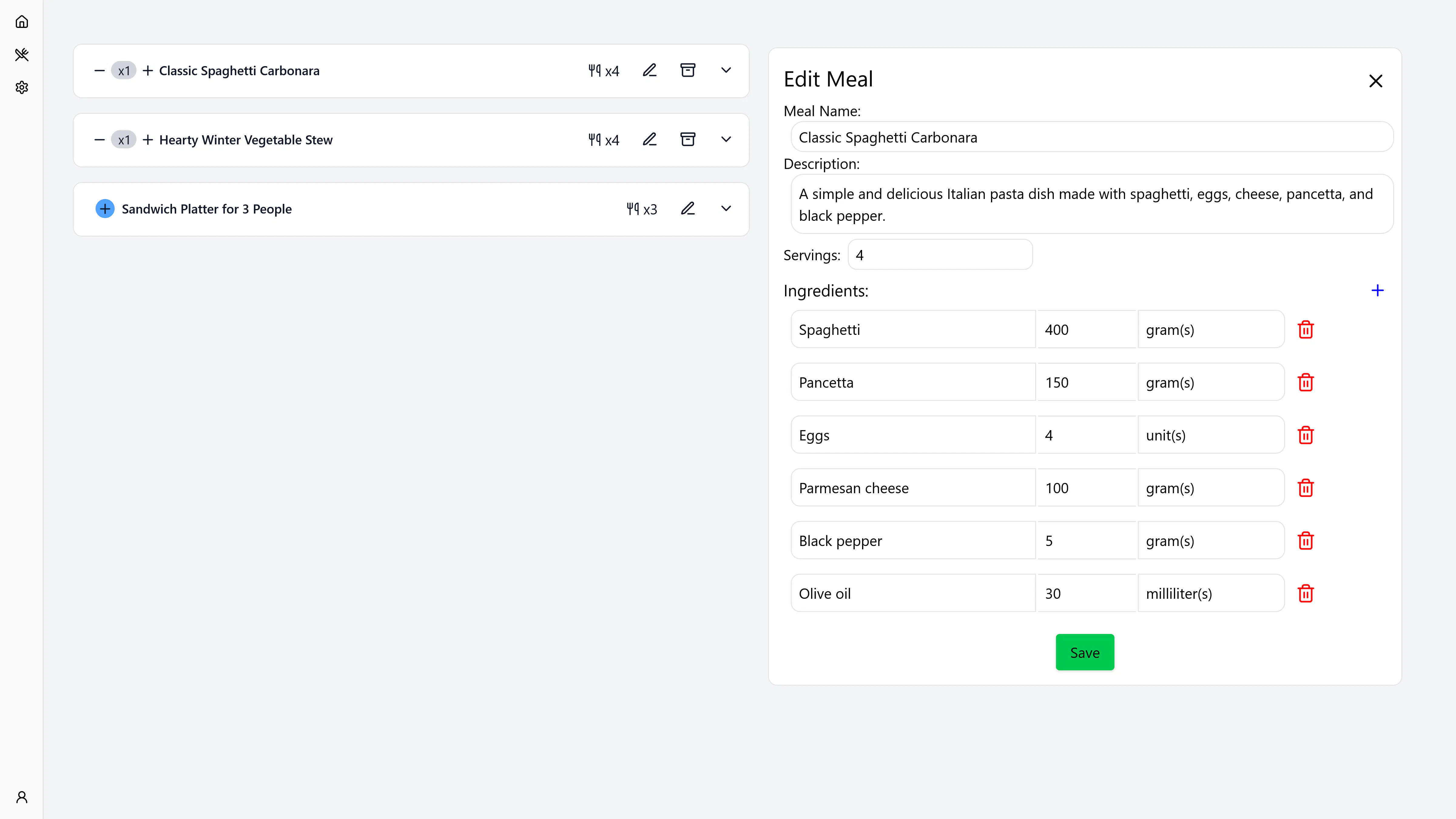Focus the Meal Name input field

click(x=1091, y=137)
